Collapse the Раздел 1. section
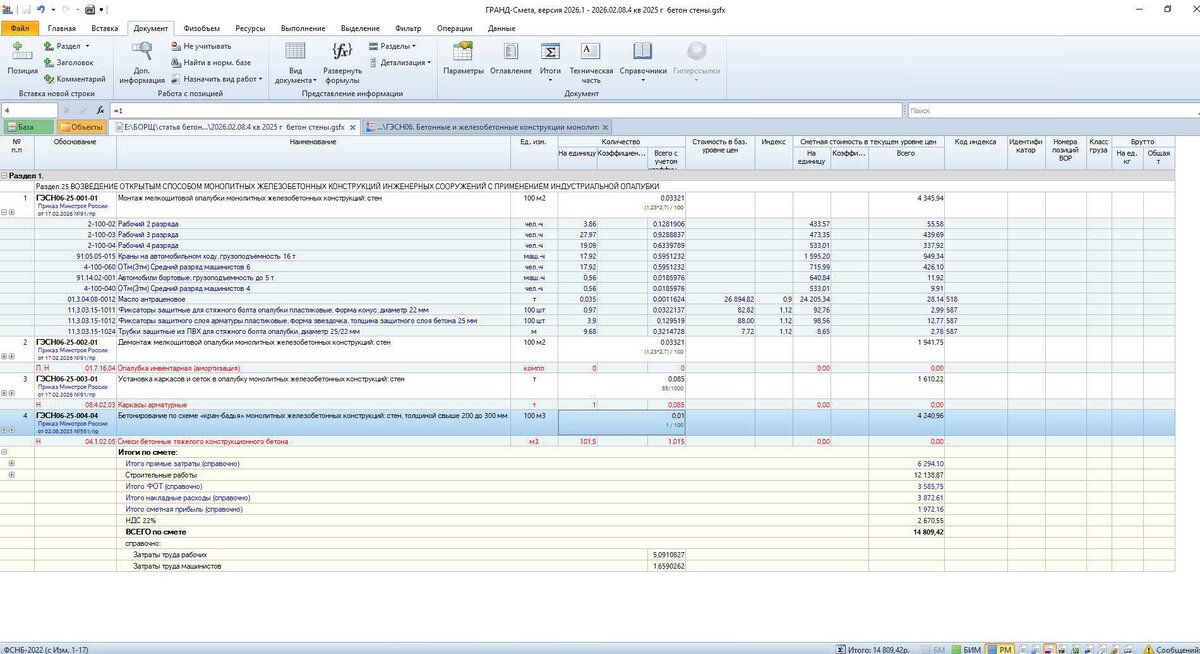The height and width of the screenshot is (654, 1200). pyautogui.click(x=5, y=175)
